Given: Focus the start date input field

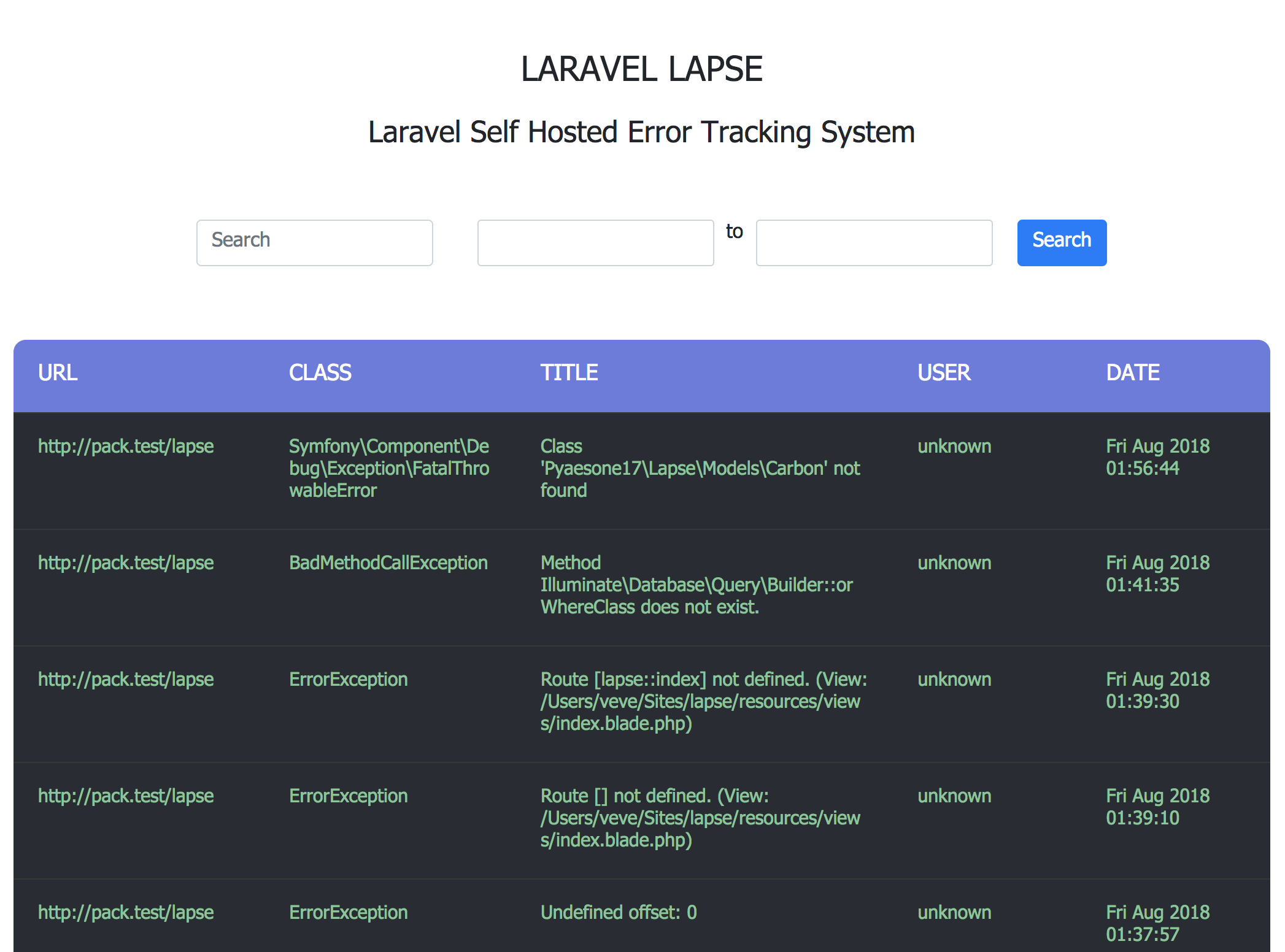Looking at the screenshot, I should [x=595, y=242].
